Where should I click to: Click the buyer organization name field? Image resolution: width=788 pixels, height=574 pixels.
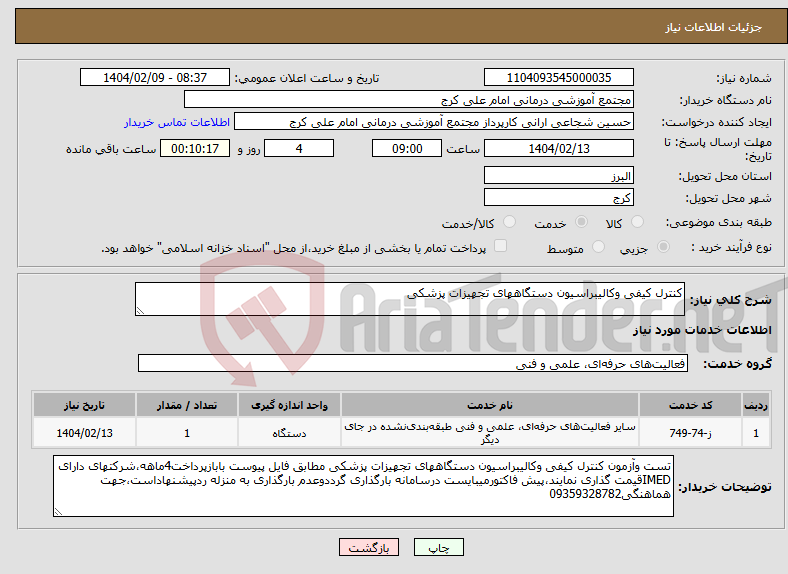point(409,100)
